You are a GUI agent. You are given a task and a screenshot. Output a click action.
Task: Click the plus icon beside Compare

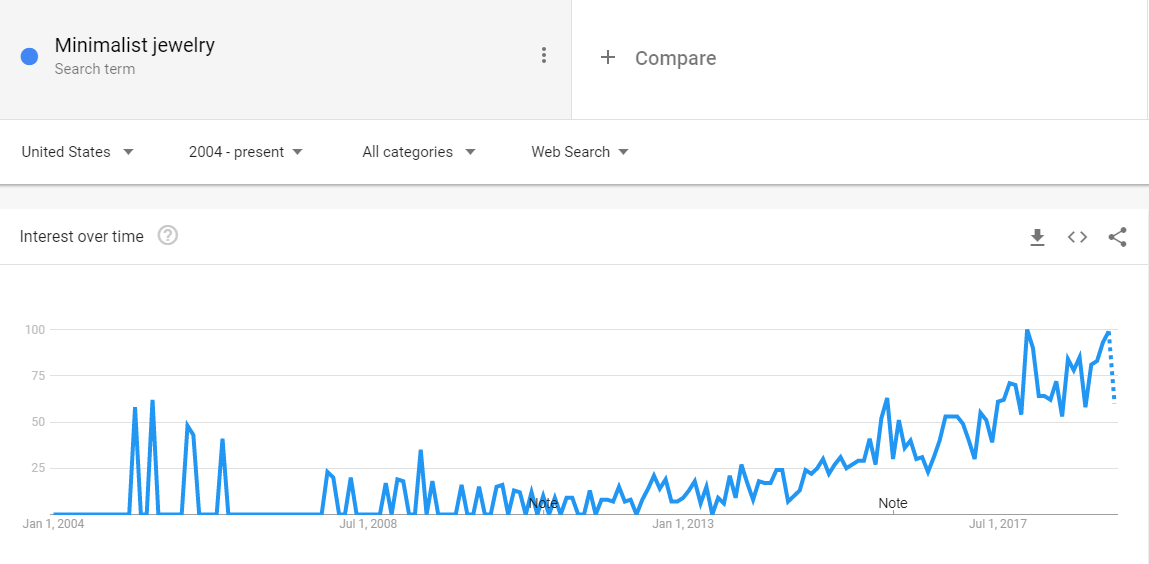pyautogui.click(x=607, y=57)
